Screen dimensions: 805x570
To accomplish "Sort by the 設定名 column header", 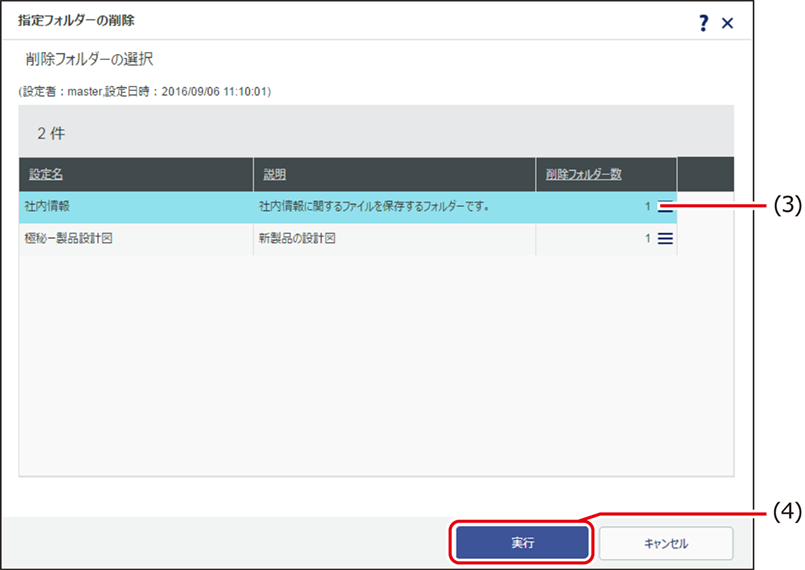I will [x=46, y=174].
